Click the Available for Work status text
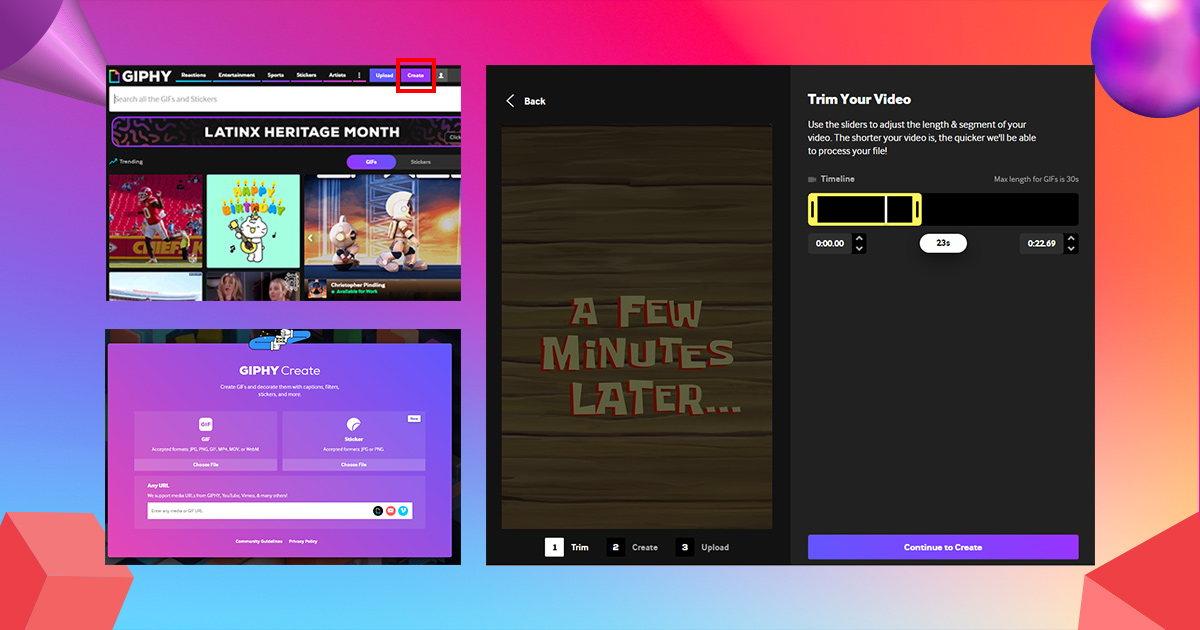 point(356,292)
